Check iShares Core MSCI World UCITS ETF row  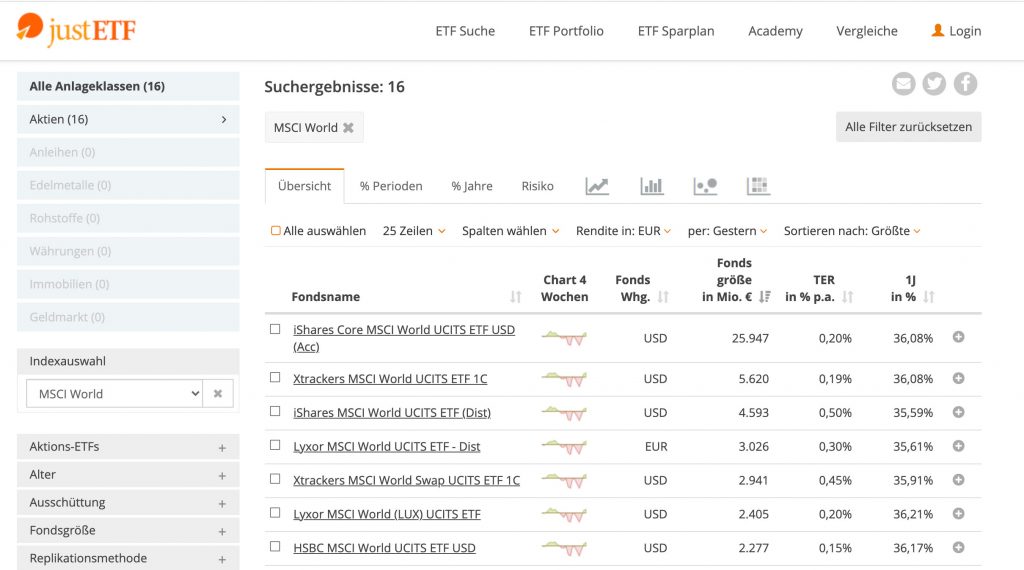[x=275, y=329]
